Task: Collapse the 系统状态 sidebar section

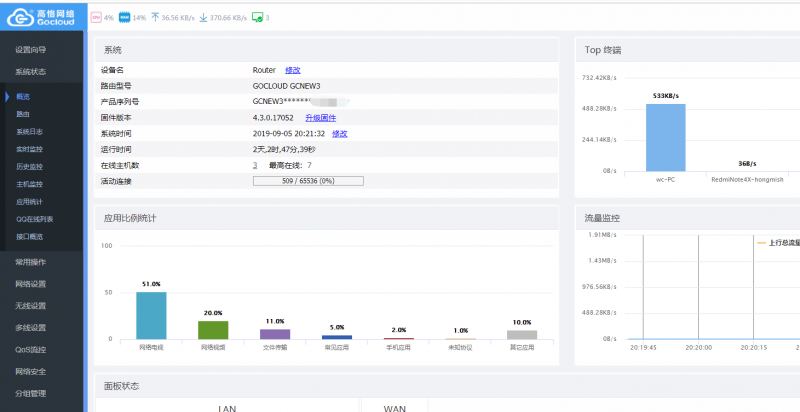Action: pos(30,72)
